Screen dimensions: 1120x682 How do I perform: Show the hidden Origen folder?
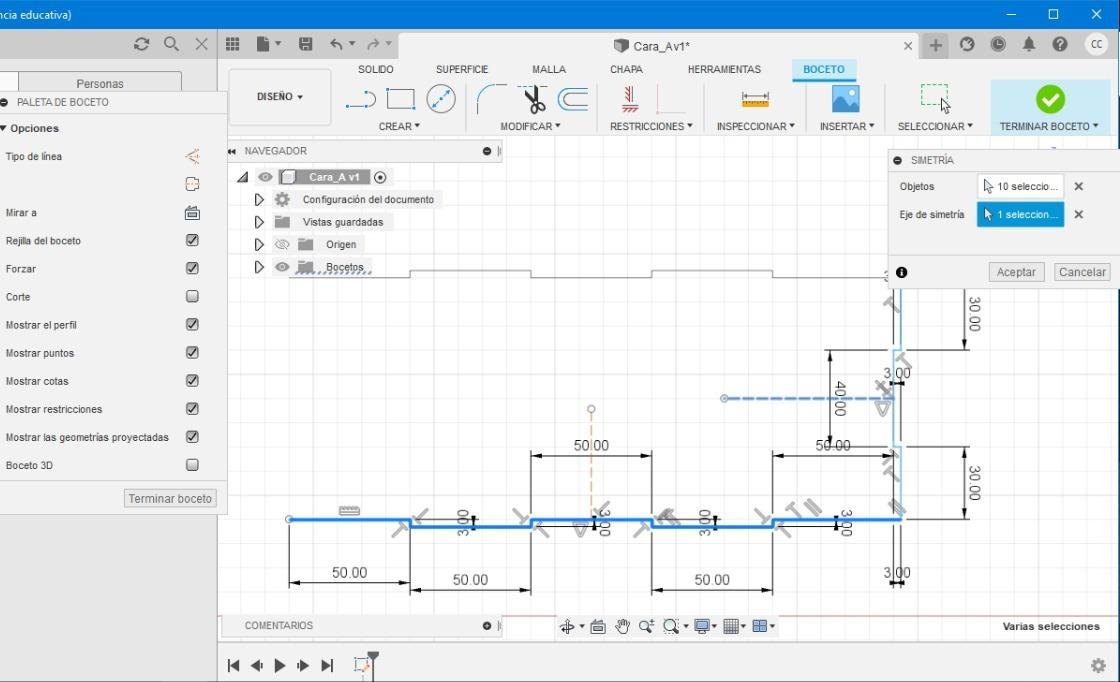pyautogui.click(x=282, y=244)
